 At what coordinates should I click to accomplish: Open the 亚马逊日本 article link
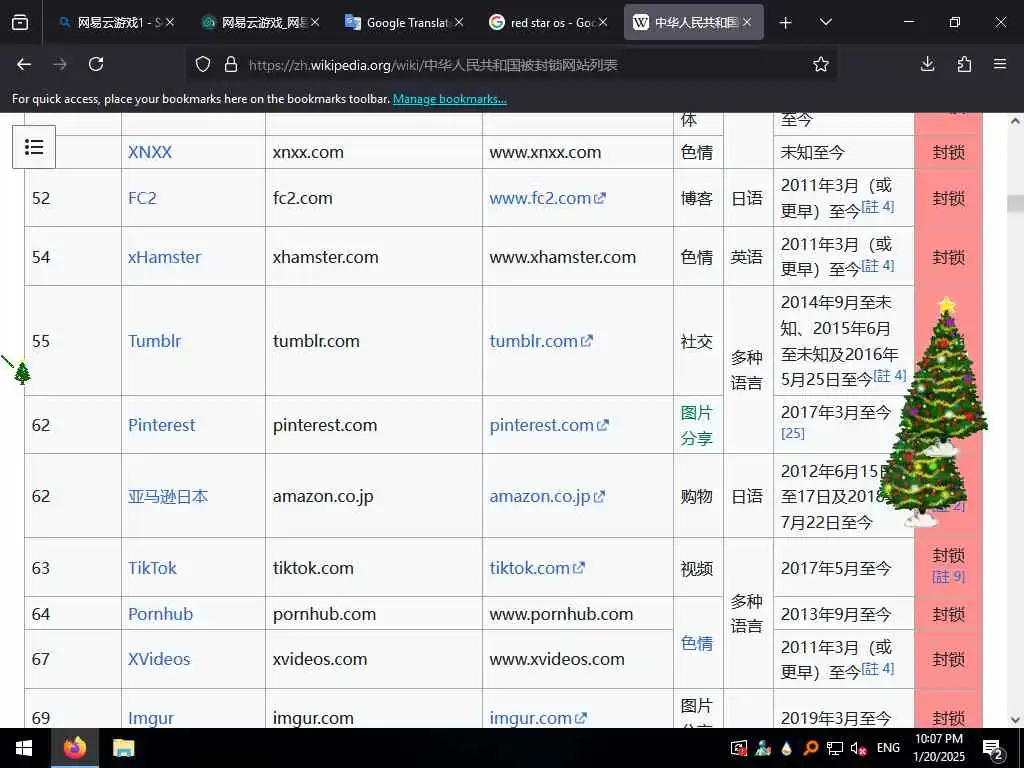point(168,496)
